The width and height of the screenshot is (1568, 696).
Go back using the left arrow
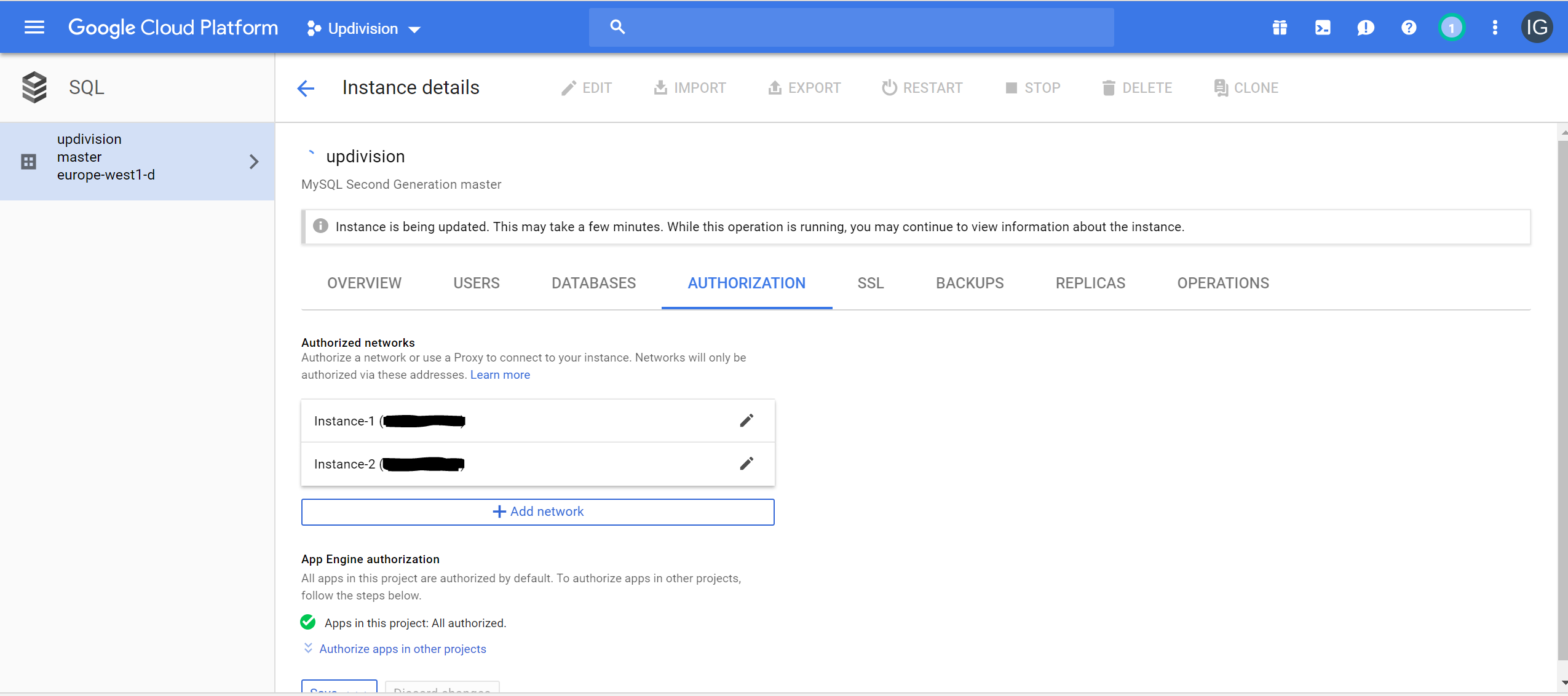coord(306,88)
